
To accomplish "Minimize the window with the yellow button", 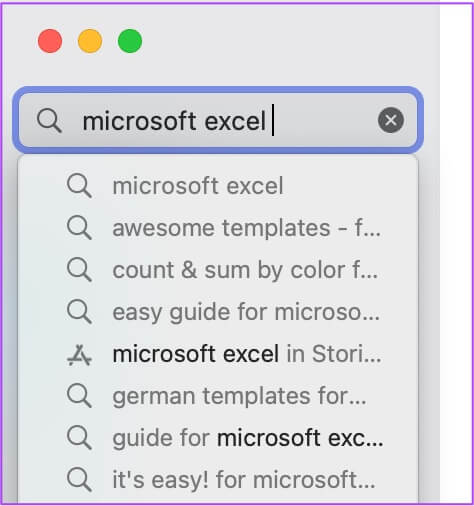I will click(x=90, y=41).
